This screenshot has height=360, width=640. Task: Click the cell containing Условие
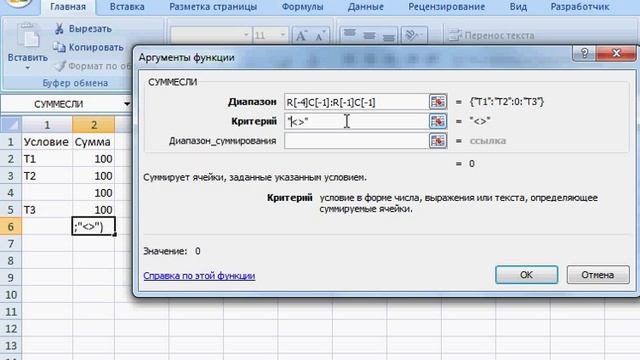47,142
